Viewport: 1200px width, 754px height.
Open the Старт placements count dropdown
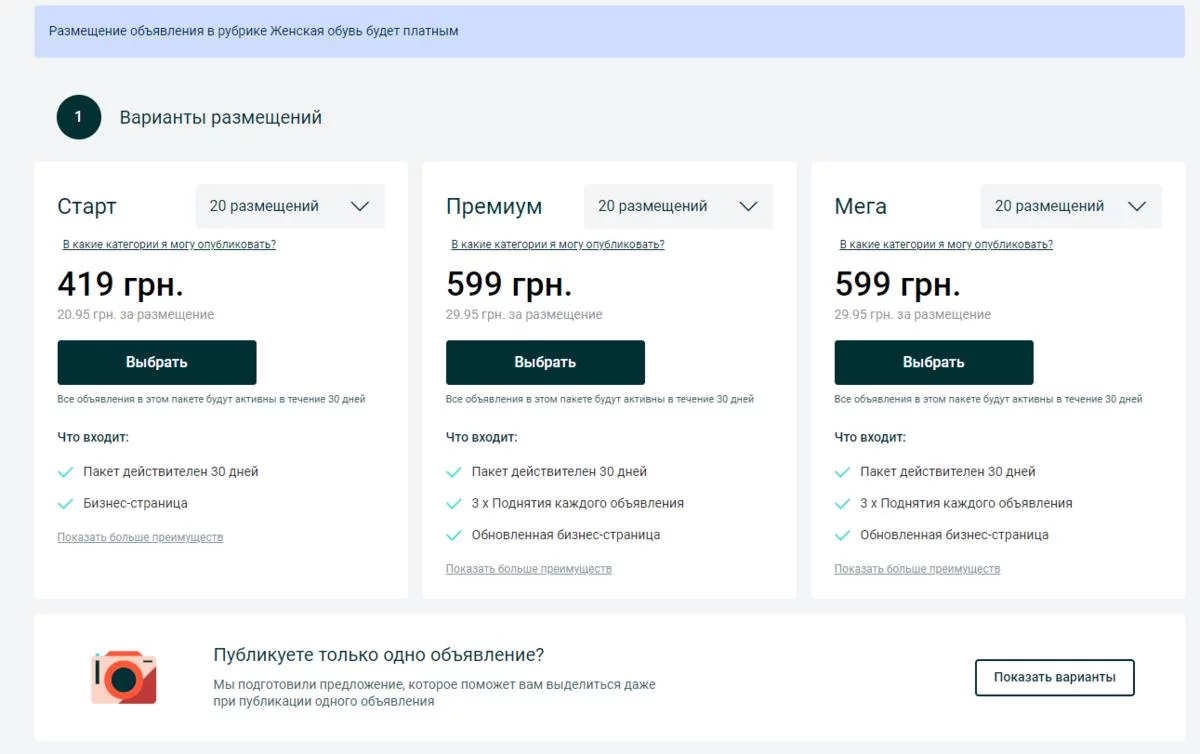[289, 206]
